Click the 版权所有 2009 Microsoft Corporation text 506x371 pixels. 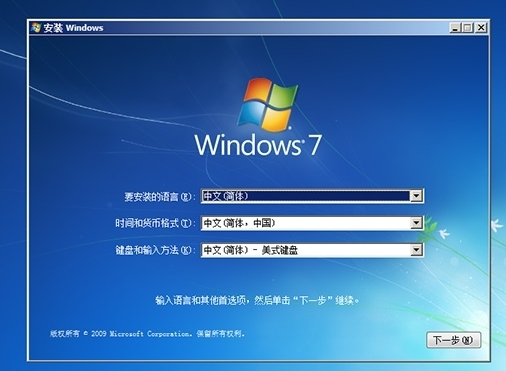point(147,333)
